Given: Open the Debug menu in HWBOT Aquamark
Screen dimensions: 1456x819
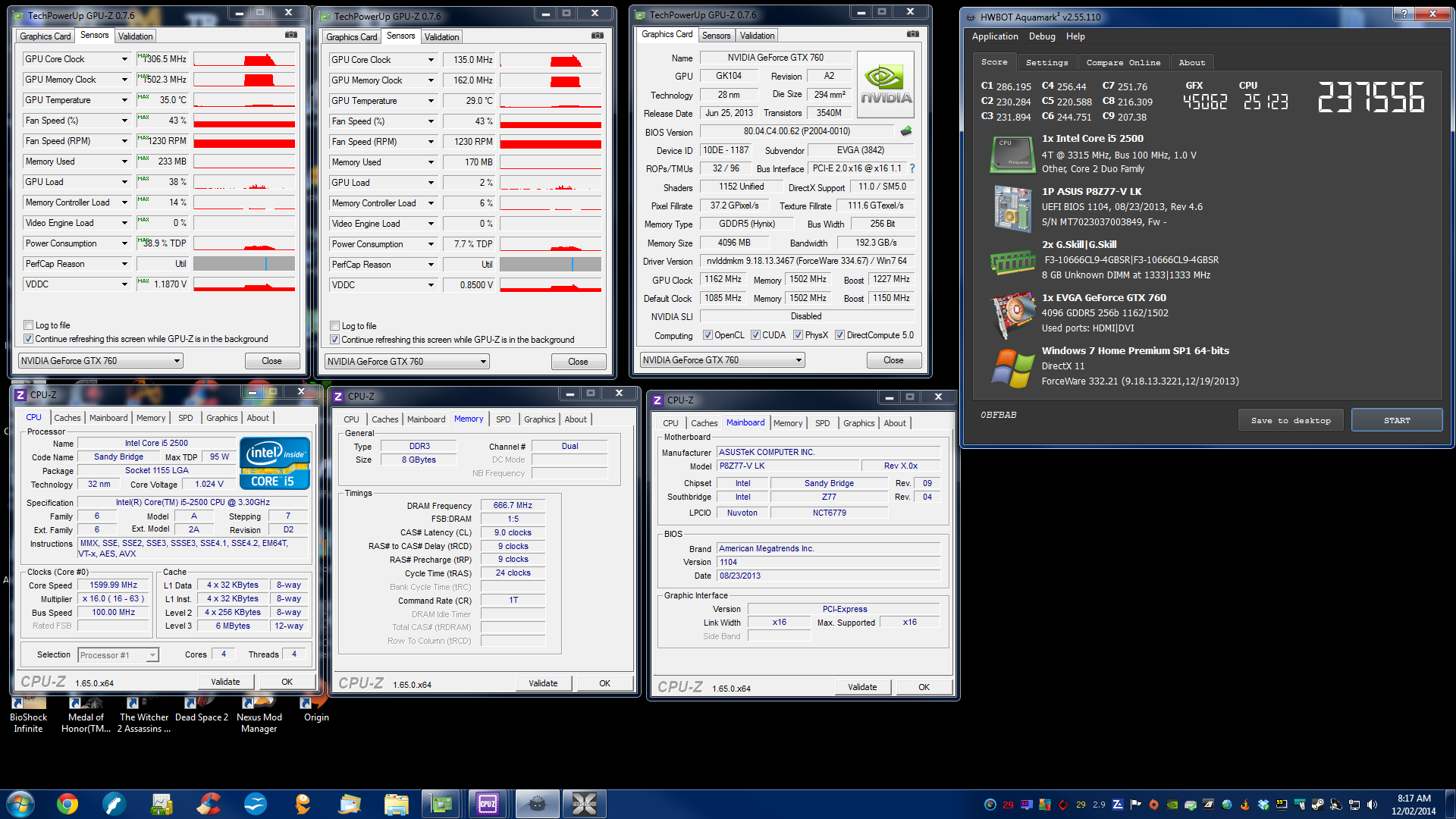Looking at the screenshot, I should tap(1041, 36).
